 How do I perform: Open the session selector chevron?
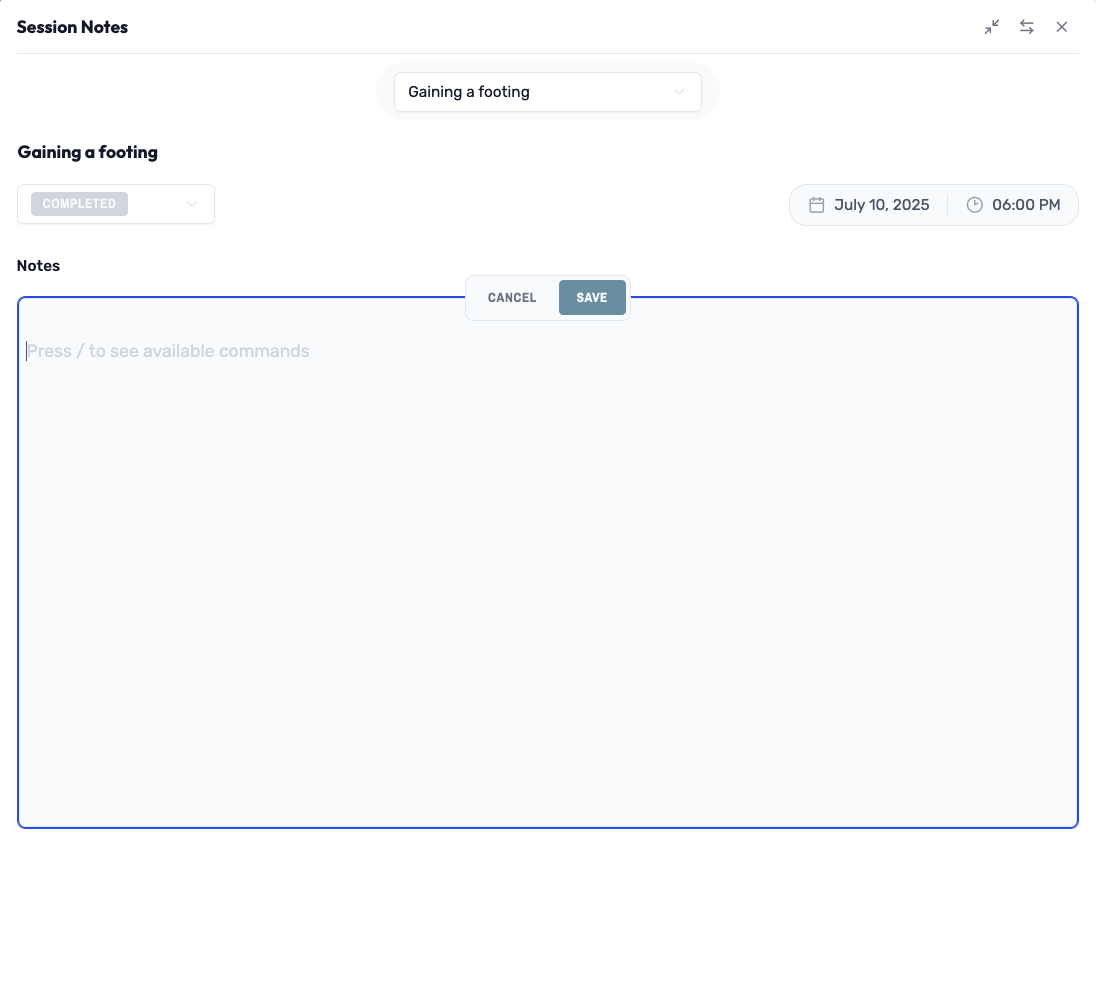(680, 92)
